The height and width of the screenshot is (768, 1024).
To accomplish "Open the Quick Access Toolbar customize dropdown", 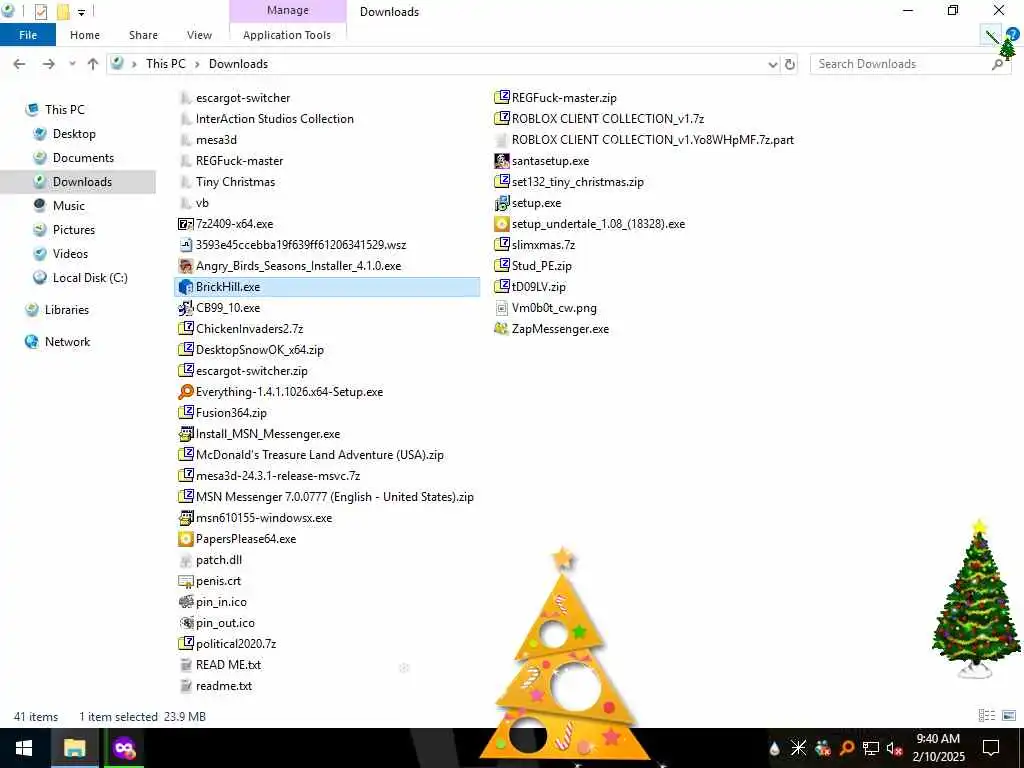I will pyautogui.click(x=81, y=12).
